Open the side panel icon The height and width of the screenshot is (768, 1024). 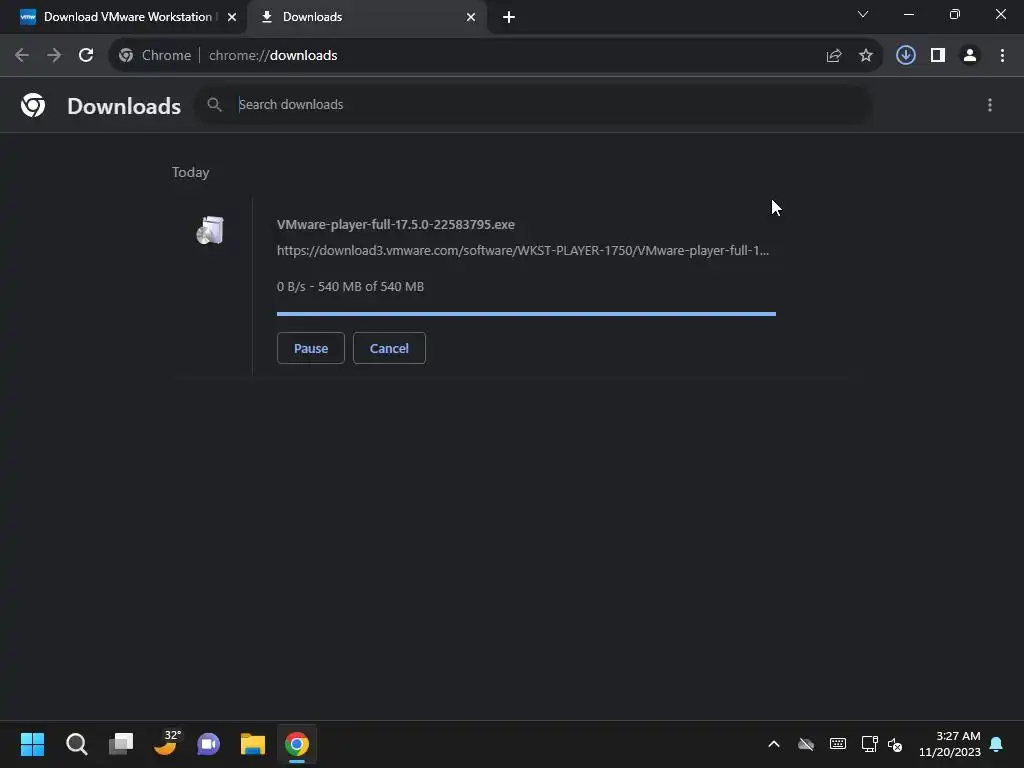click(x=938, y=56)
